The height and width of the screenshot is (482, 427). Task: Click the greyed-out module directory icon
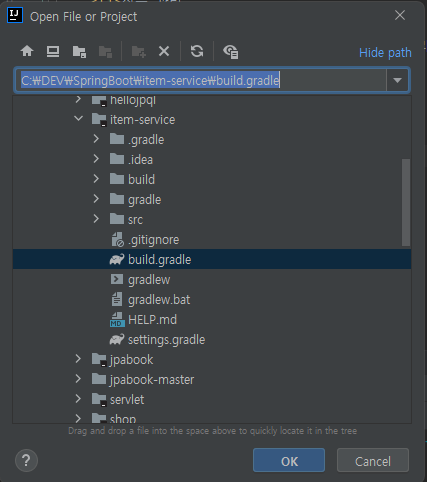point(105,51)
